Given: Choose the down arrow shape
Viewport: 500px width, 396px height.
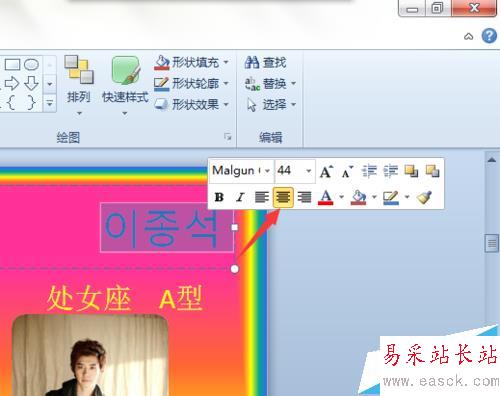Looking at the screenshot, I should click(31, 83).
